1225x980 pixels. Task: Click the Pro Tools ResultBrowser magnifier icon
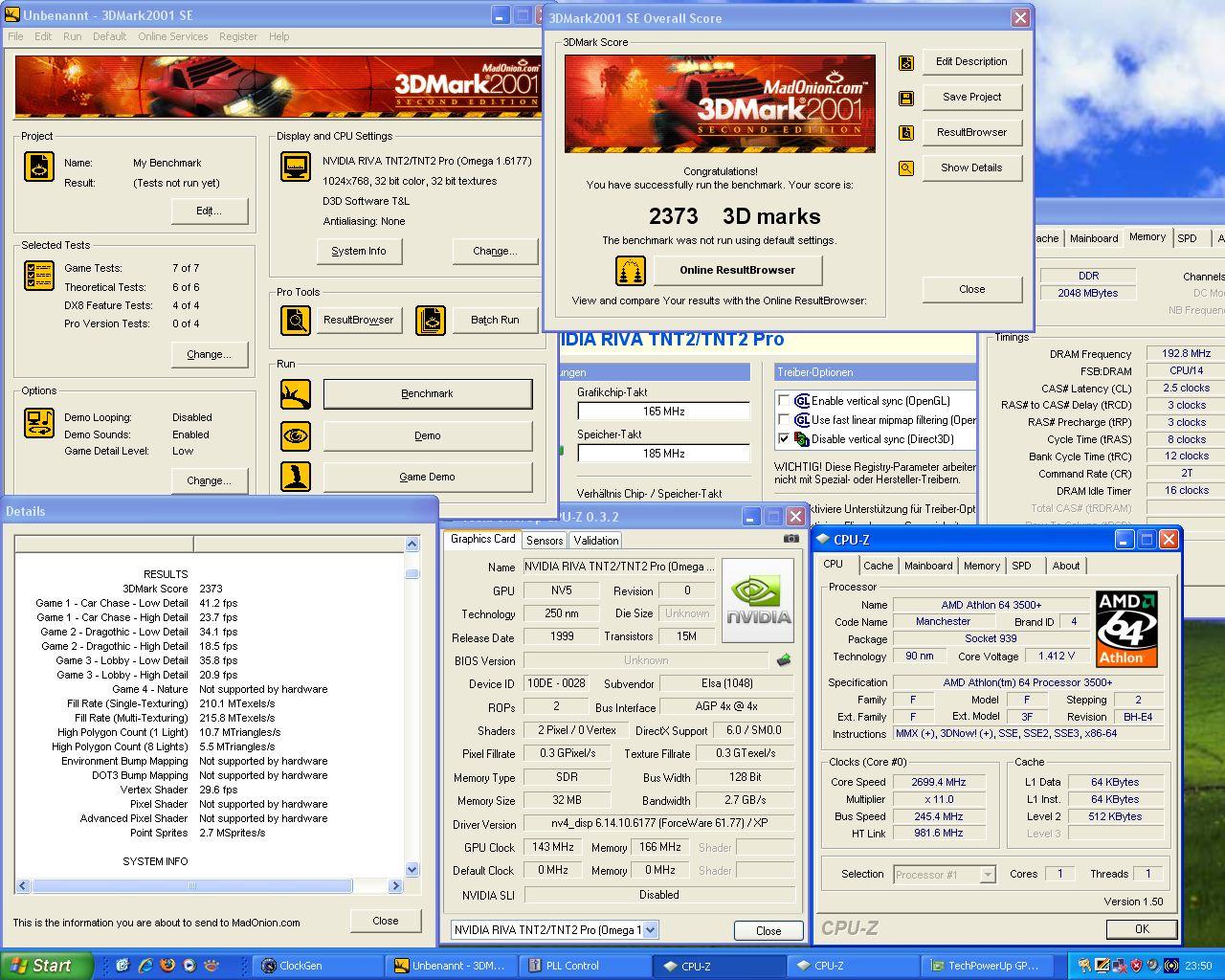[296, 320]
